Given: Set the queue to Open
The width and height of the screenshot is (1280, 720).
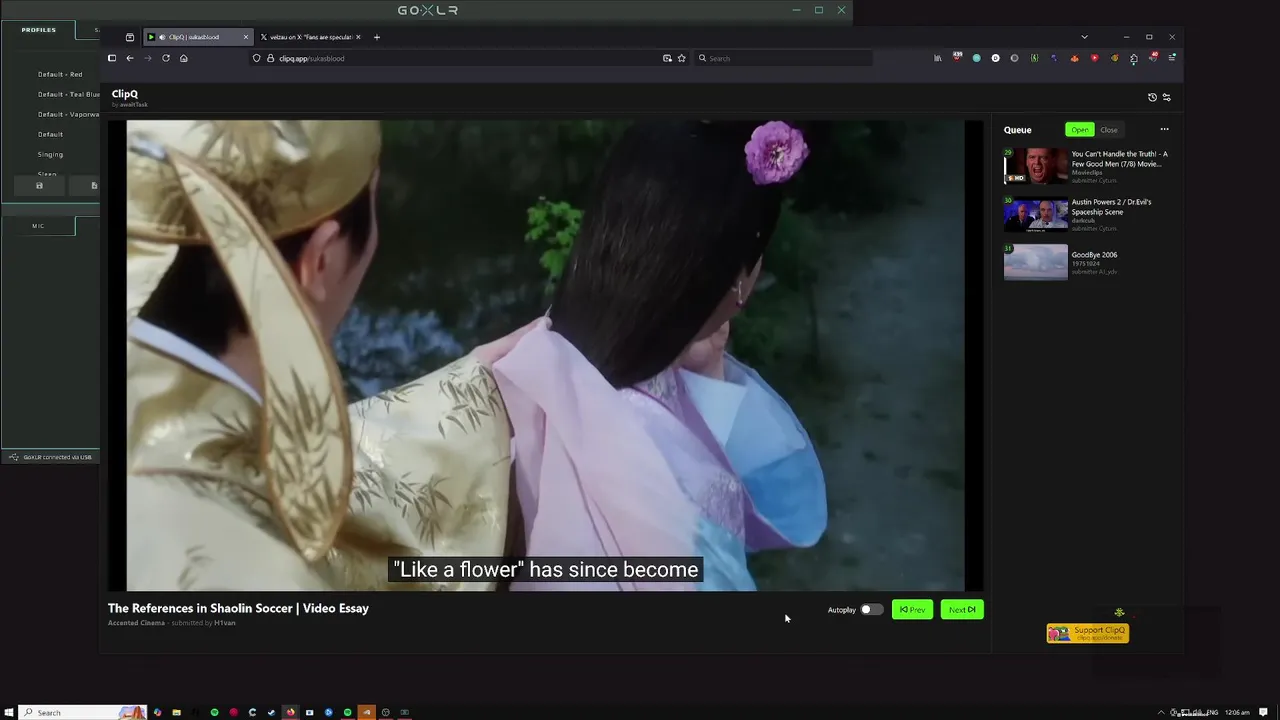Looking at the screenshot, I should point(1080,130).
